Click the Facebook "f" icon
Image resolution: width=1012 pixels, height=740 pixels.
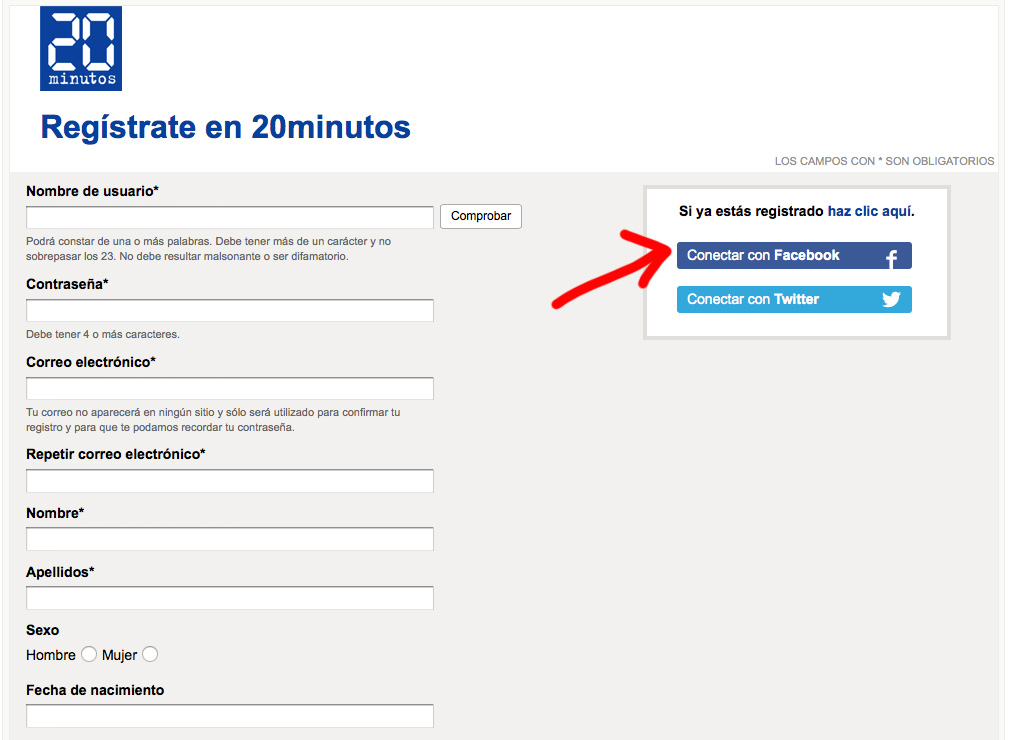(x=891, y=255)
